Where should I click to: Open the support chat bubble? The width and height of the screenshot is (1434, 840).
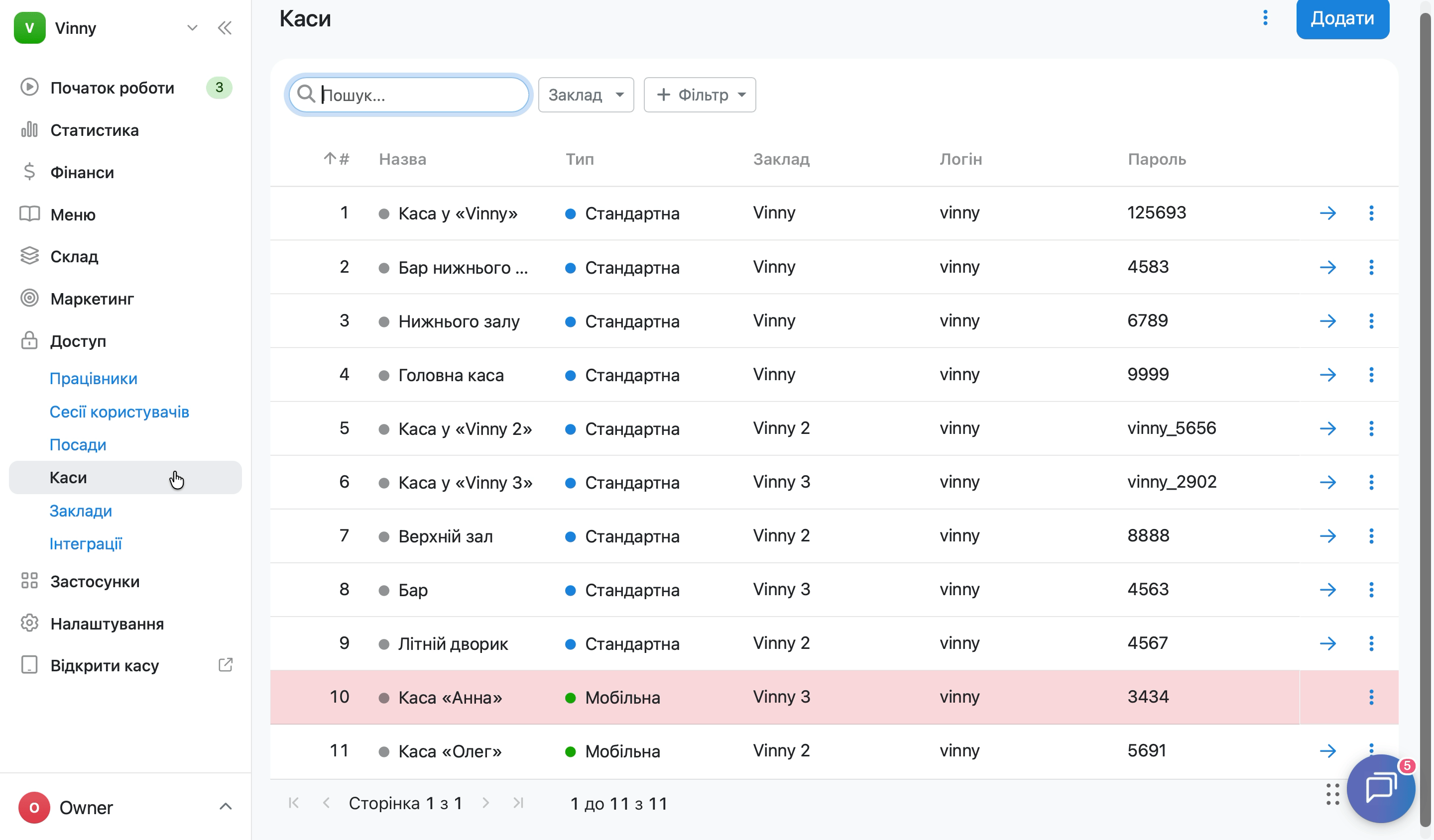(1381, 788)
